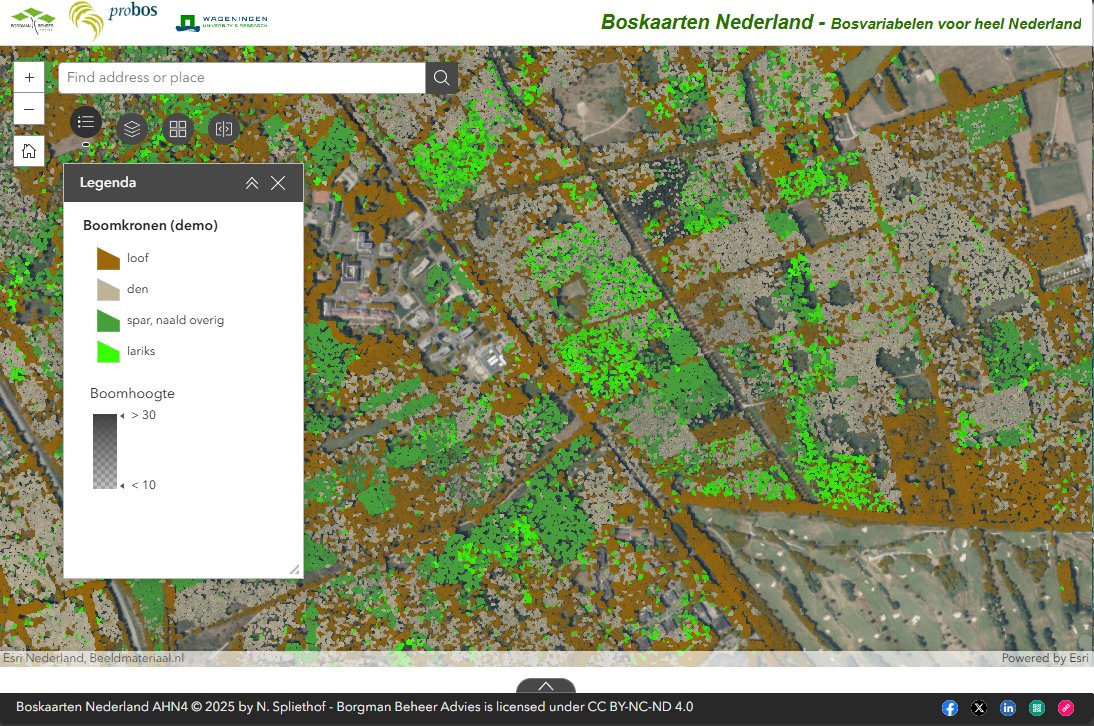Zoom in with the plus button

tap(29, 76)
